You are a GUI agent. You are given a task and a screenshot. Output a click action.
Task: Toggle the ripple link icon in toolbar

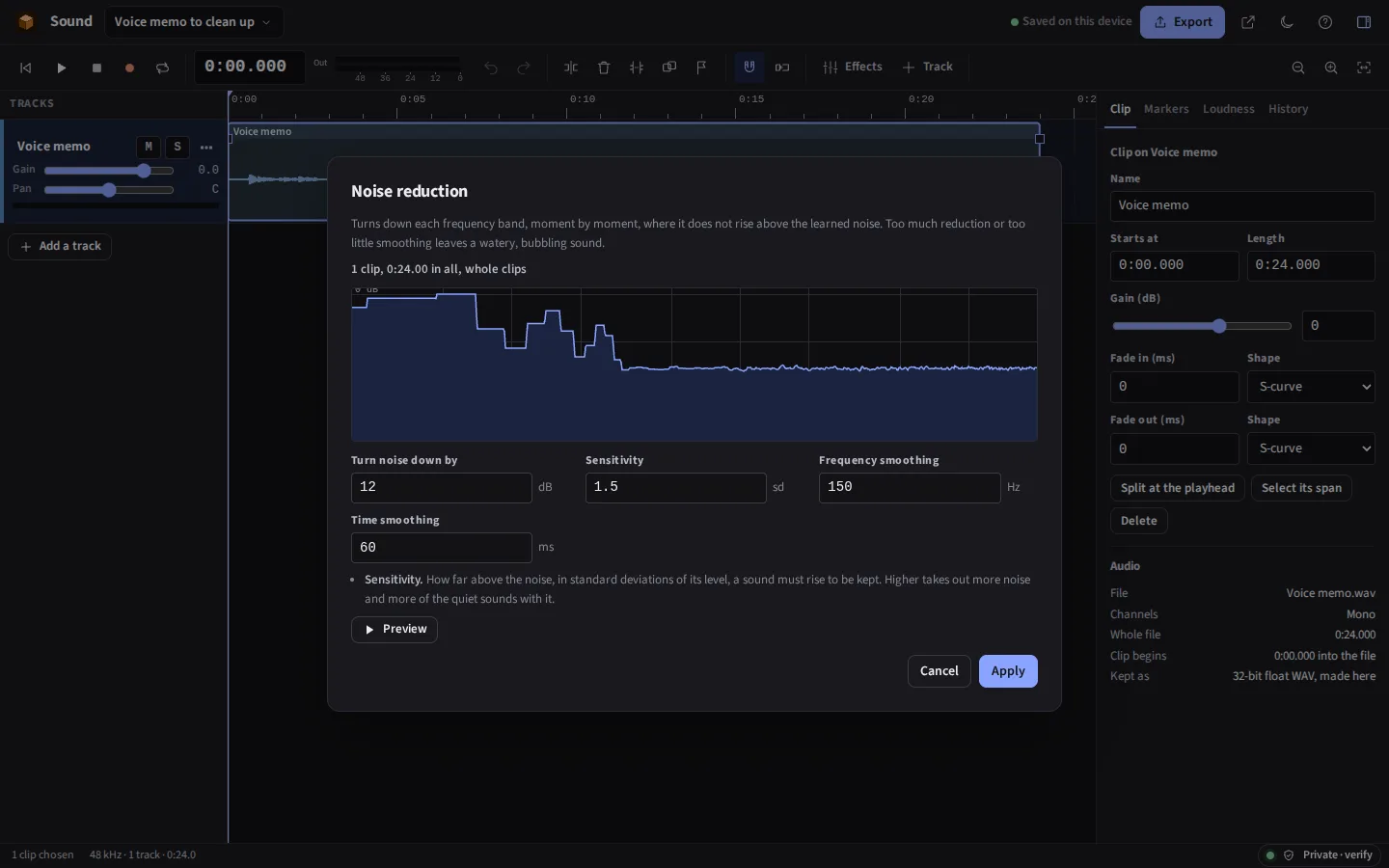click(782, 68)
